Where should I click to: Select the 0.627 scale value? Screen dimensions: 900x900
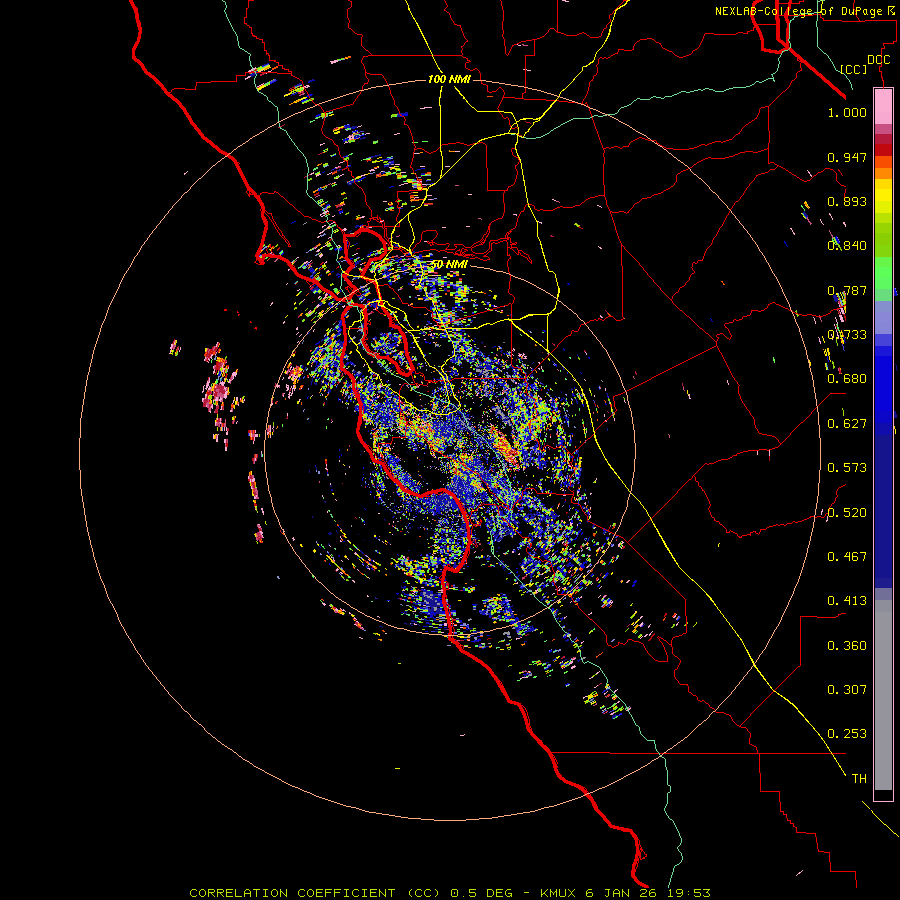[x=847, y=424]
